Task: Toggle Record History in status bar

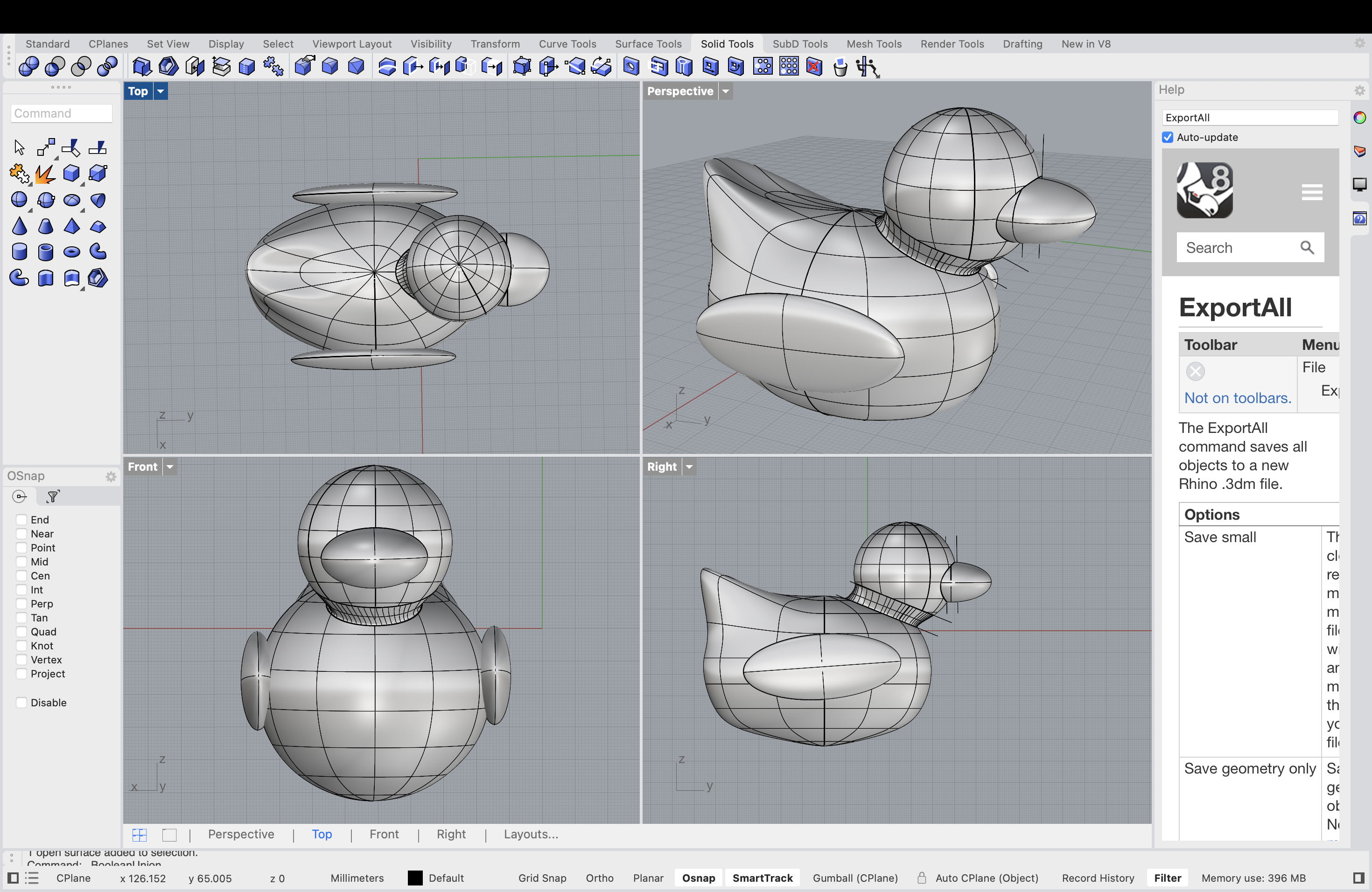Action: (1098, 878)
